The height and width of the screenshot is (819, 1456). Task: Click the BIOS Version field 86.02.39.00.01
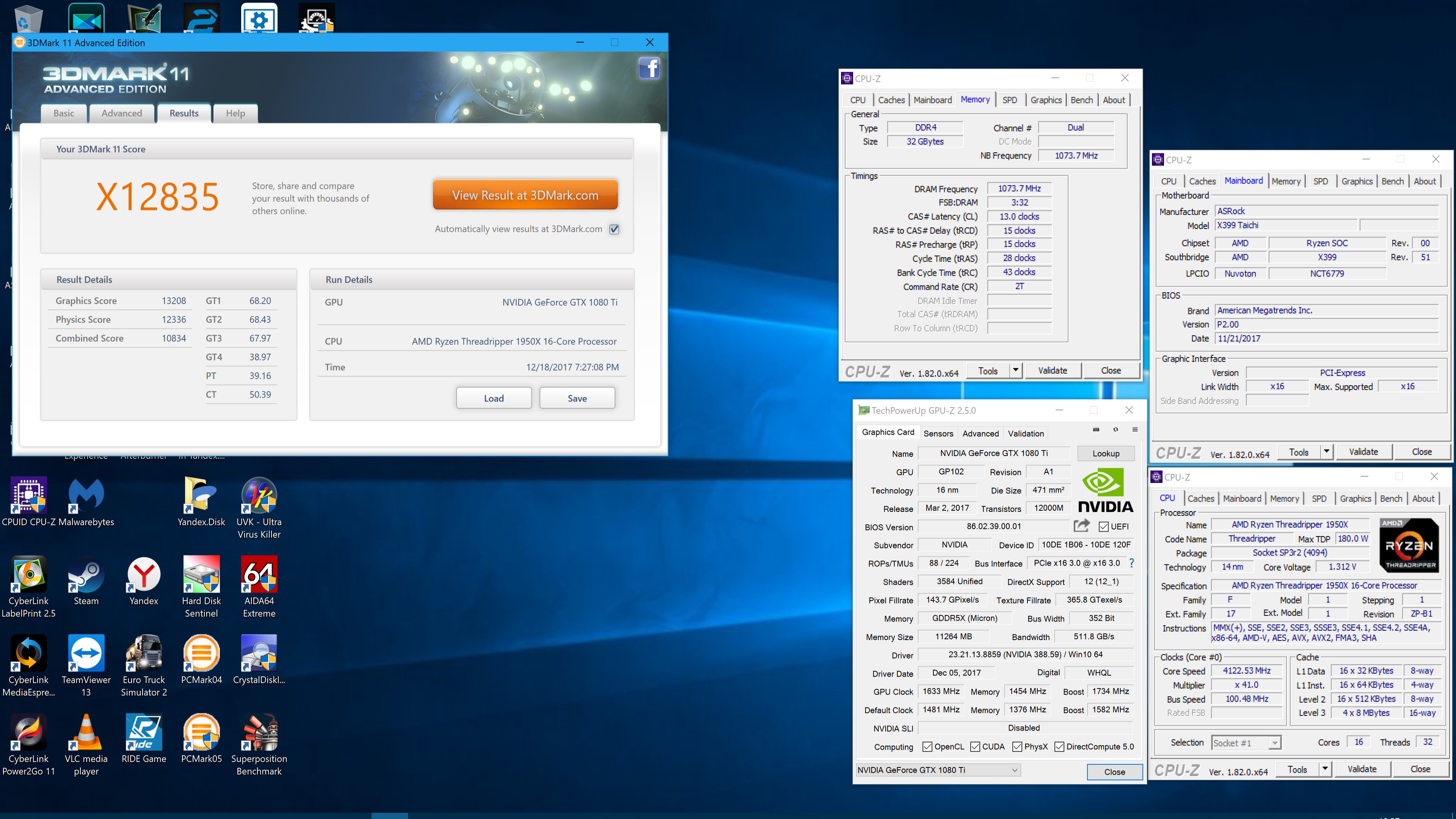pyautogui.click(x=993, y=526)
